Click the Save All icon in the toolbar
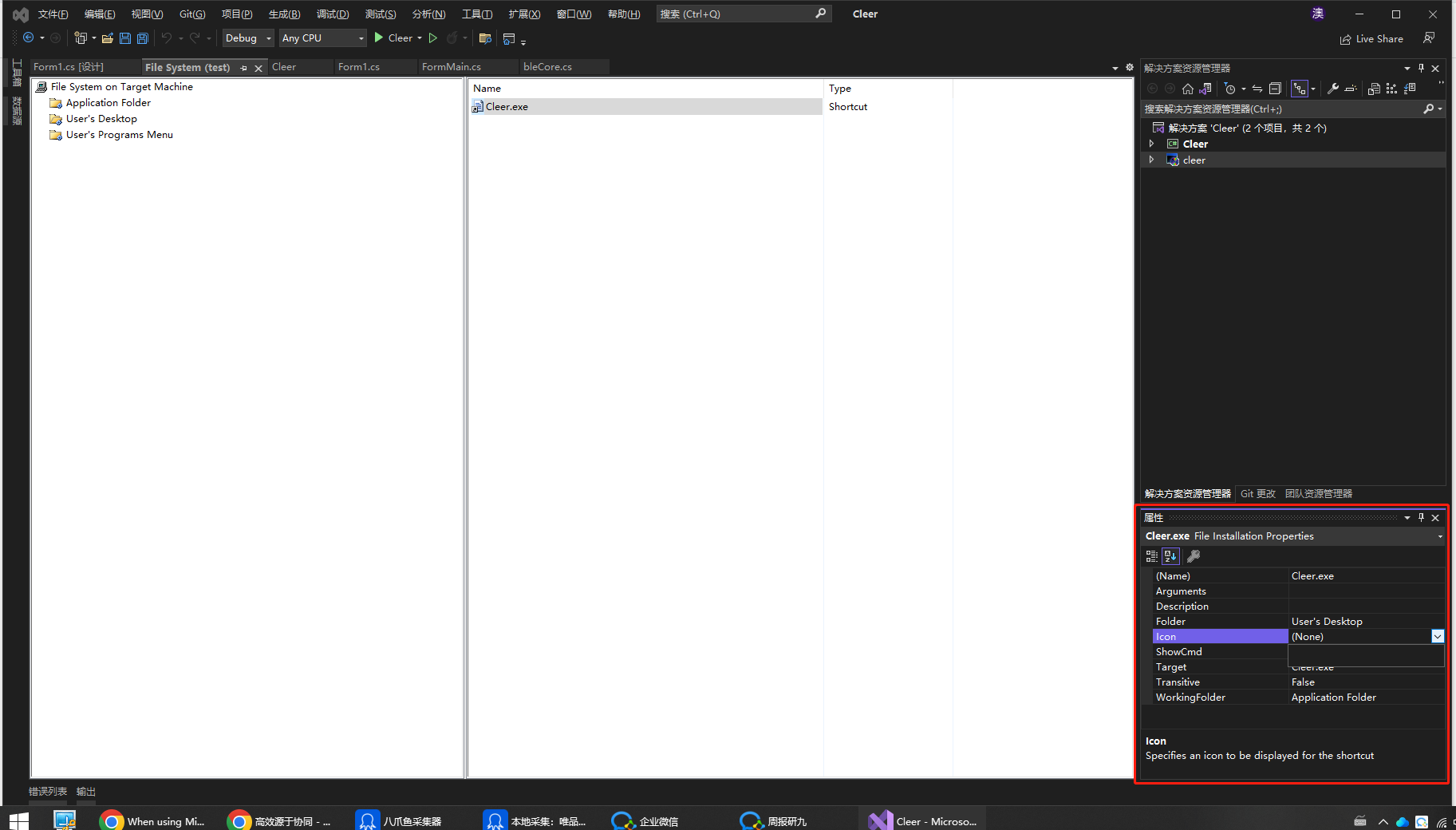This screenshot has width=1456, height=830. pyautogui.click(x=142, y=38)
